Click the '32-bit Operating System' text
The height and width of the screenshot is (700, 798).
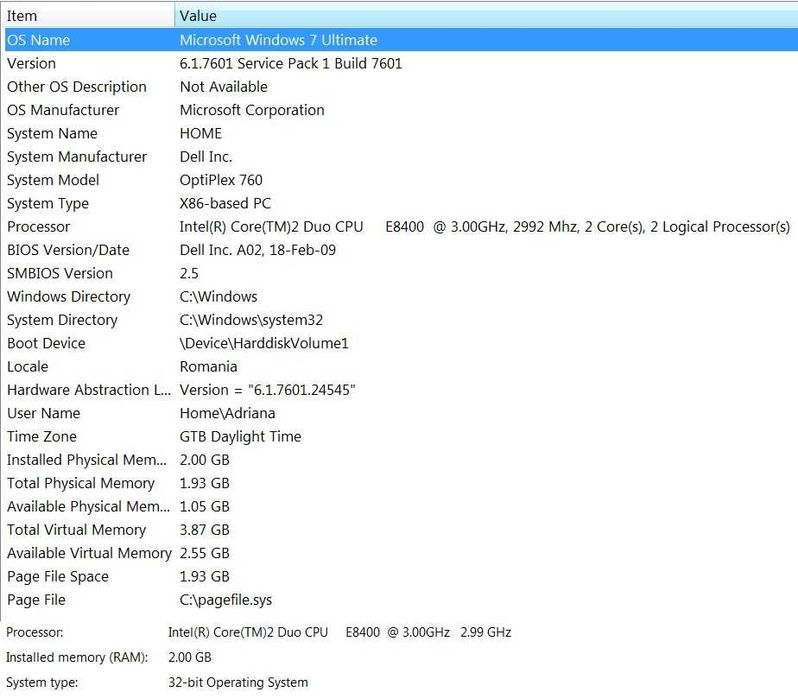pos(238,682)
